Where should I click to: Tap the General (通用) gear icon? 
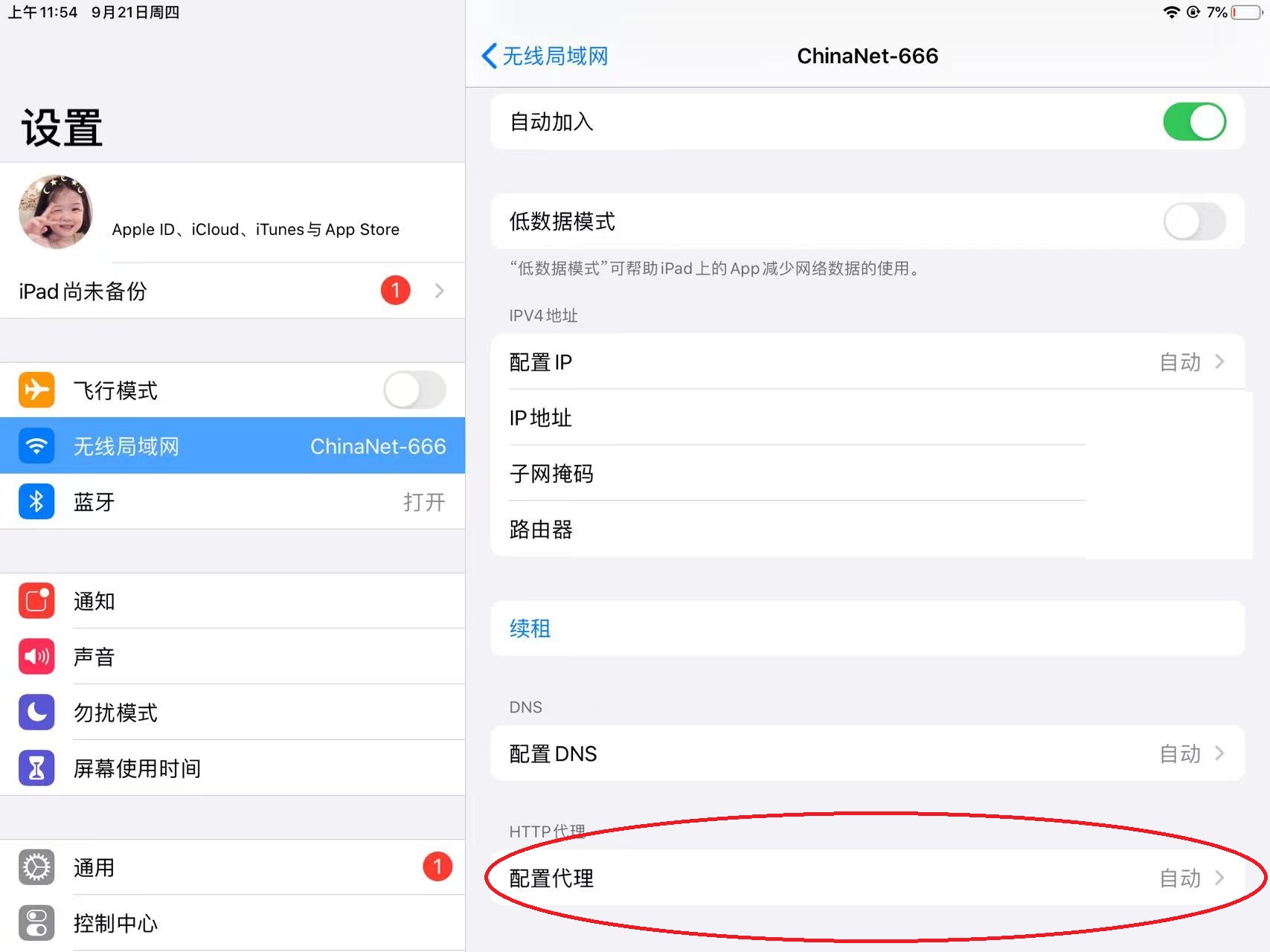[x=36, y=867]
